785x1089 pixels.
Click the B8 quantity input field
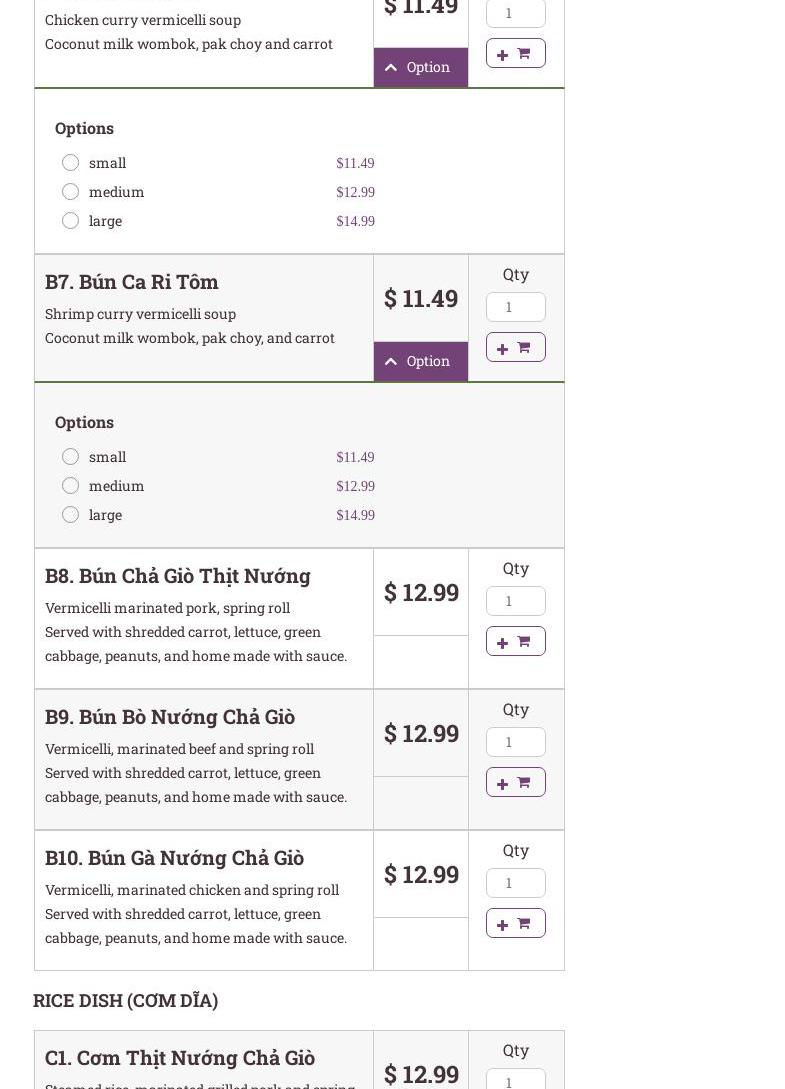(x=515, y=601)
